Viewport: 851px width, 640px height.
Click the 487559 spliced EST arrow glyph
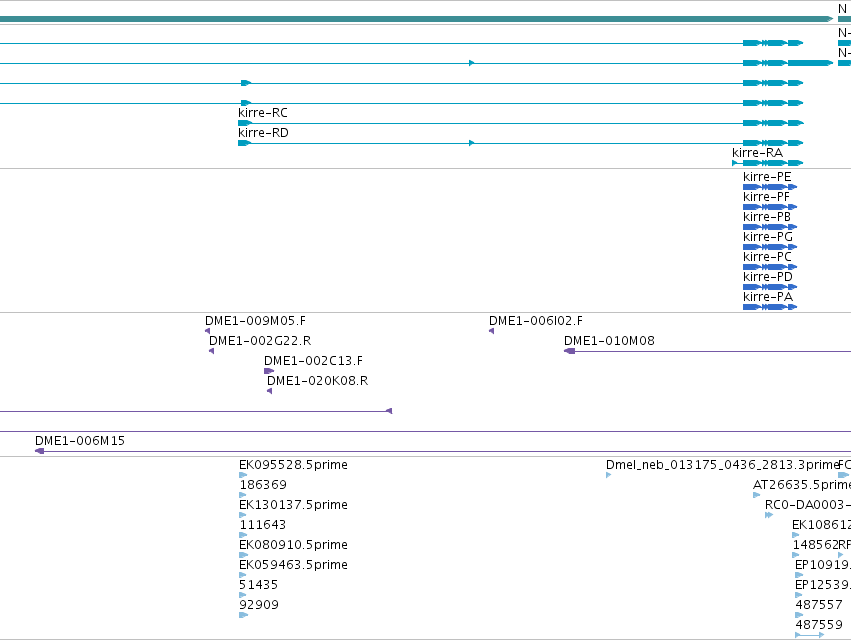coord(809,635)
